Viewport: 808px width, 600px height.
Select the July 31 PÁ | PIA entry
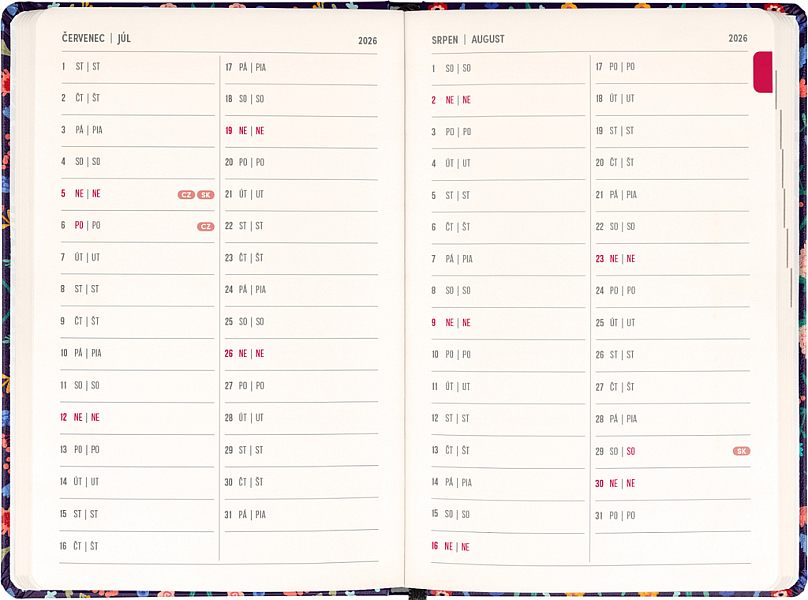(x=245, y=515)
